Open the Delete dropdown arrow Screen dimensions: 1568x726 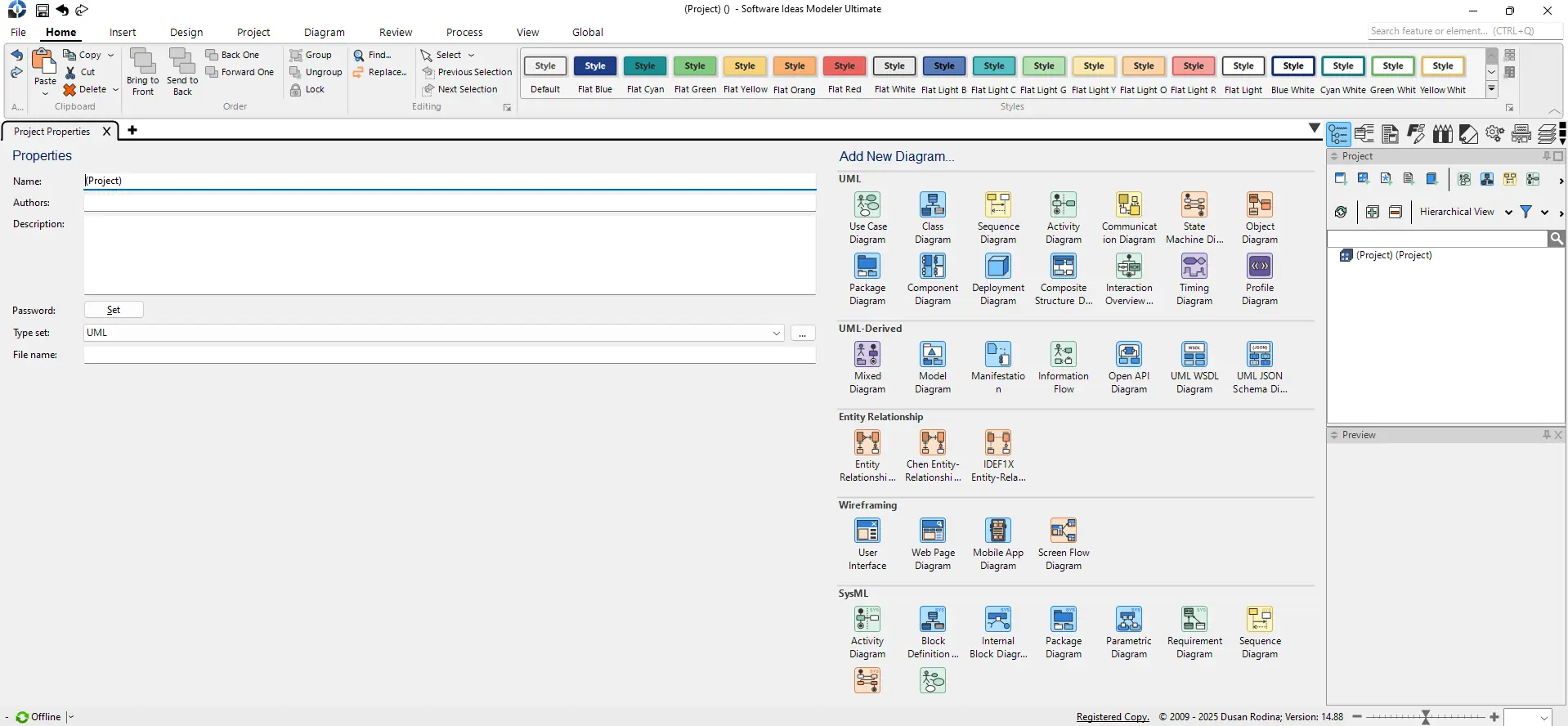115,89
